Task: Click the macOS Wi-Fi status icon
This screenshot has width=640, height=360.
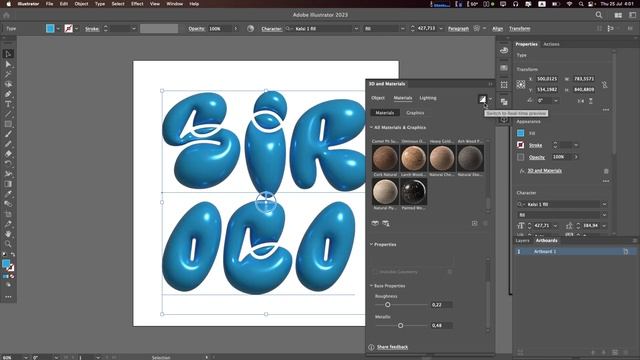Action: tap(569, 4)
